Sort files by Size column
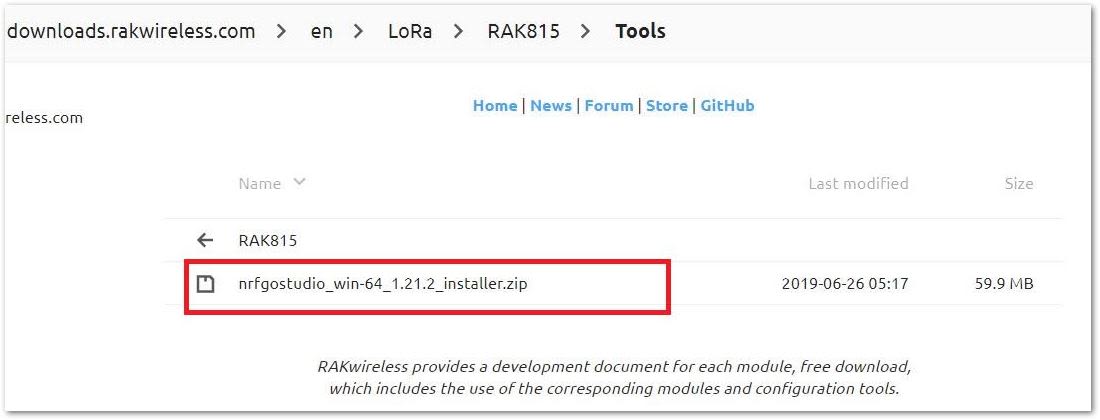 pos(1019,184)
